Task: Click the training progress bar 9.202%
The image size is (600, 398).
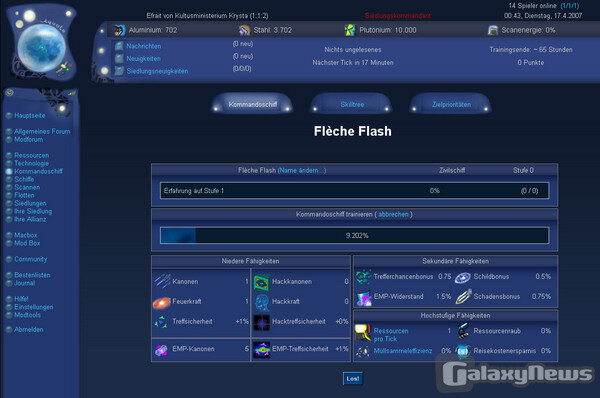Action: tap(354, 235)
